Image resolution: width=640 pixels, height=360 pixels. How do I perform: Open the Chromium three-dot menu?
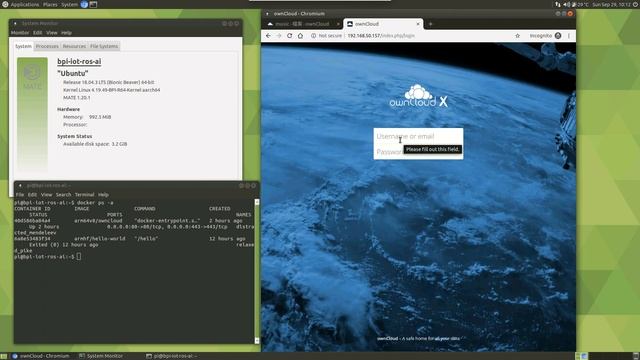click(569, 36)
